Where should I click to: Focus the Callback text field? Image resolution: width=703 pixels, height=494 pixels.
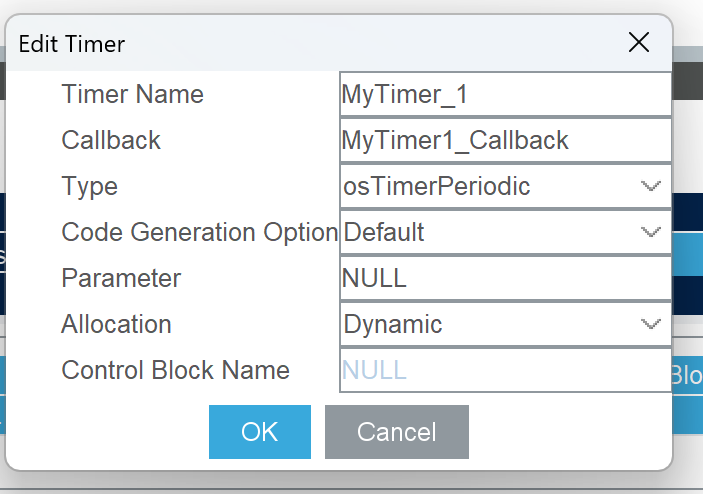[505, 140]
